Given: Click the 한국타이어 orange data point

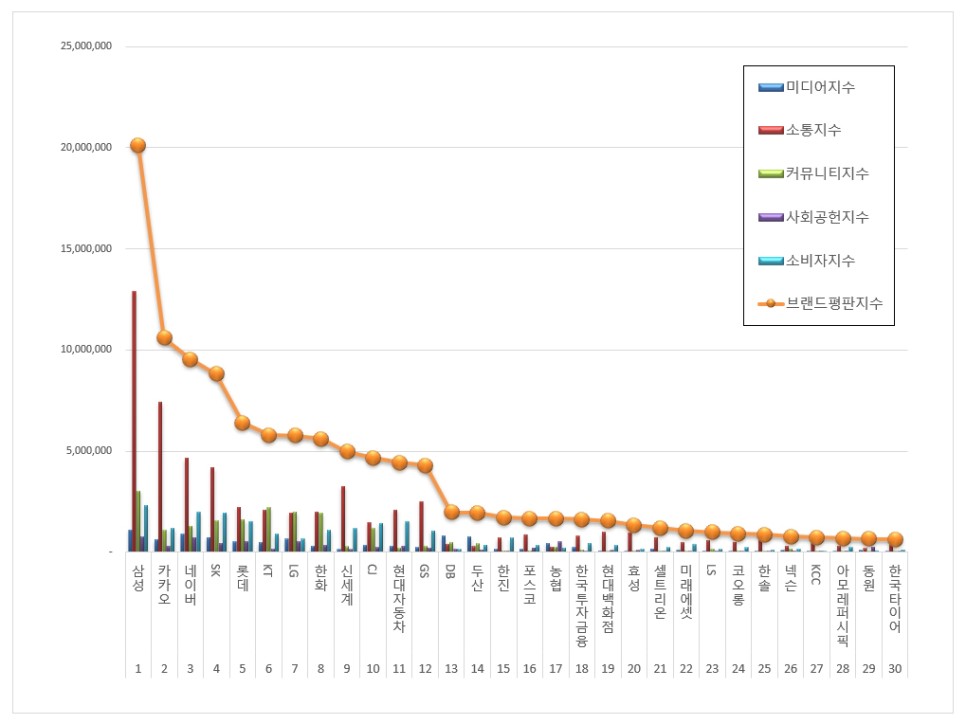Looking at the screenshot, I should click(x=895, y=540).
